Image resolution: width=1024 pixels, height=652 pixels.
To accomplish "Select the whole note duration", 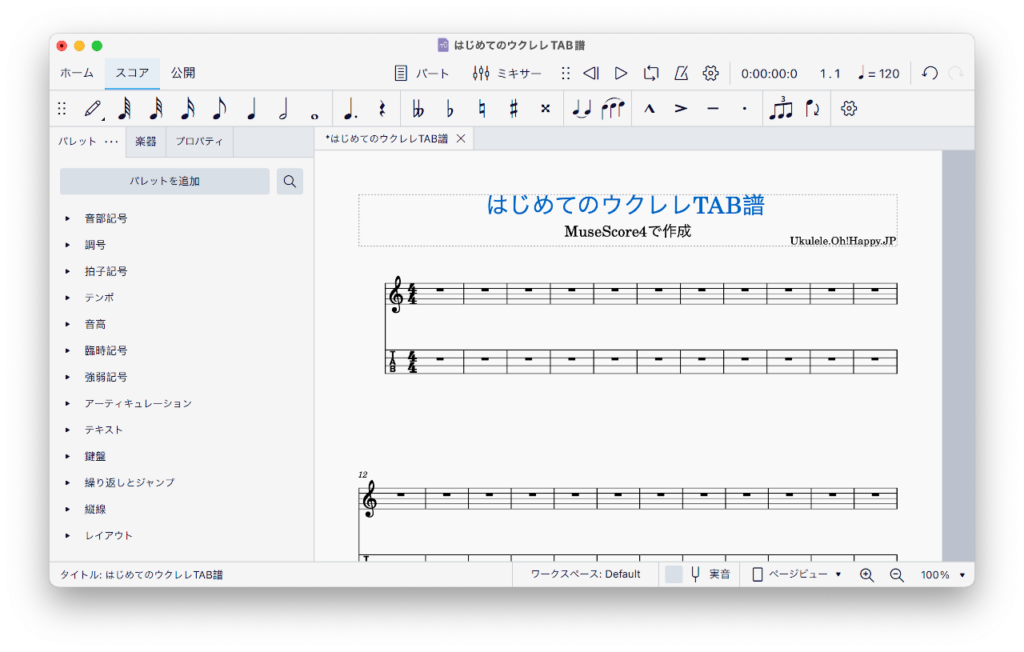I will tap(314, 109).
